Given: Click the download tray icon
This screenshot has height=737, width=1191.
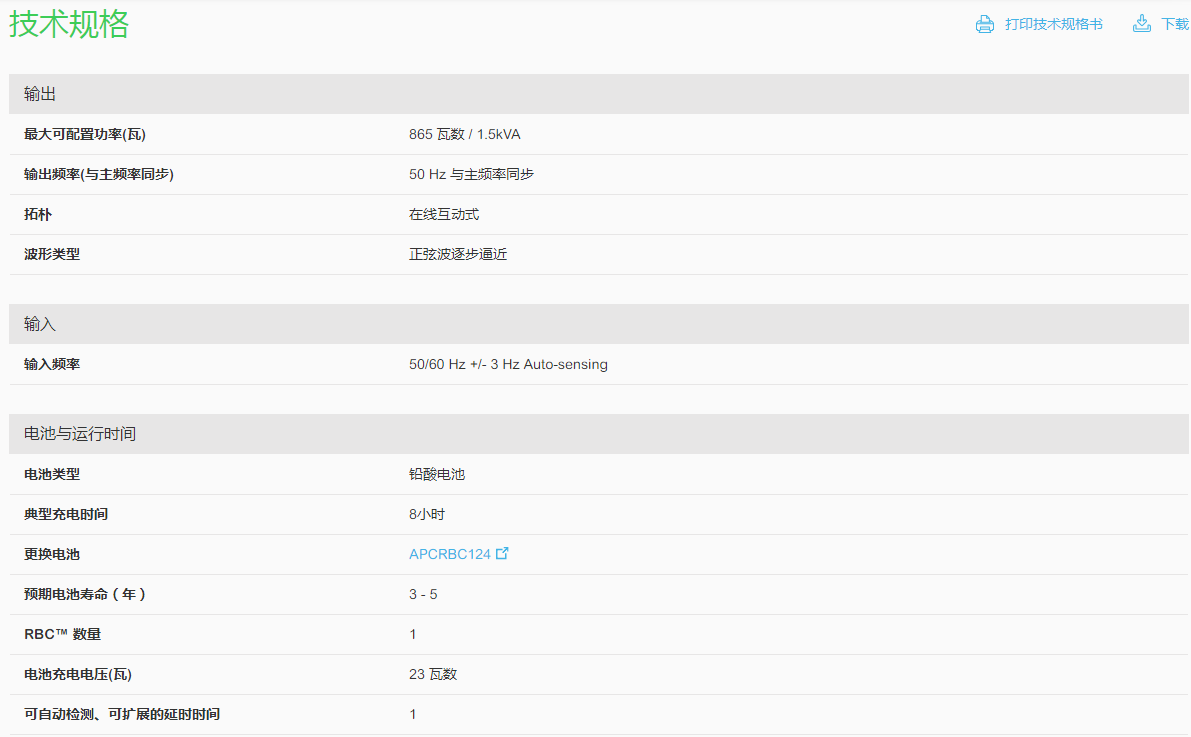Looking at the screenshot, I should (1142, 24).
